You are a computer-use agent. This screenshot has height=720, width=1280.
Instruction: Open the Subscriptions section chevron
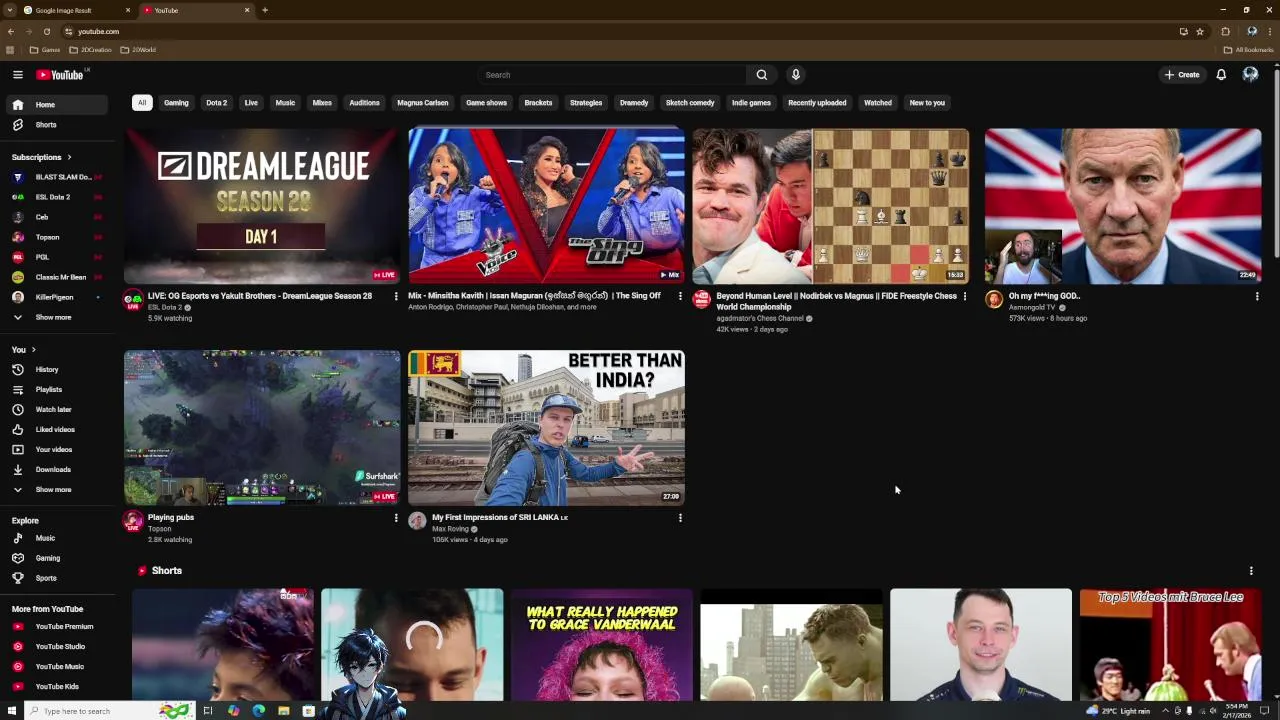[69, 157]
